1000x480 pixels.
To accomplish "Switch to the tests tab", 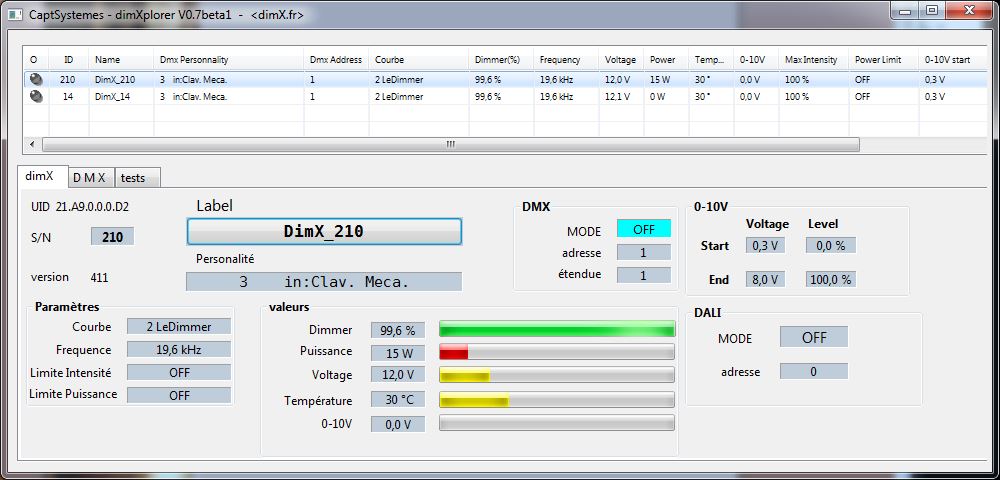I will pyautogui.click(x=133, y=177).
